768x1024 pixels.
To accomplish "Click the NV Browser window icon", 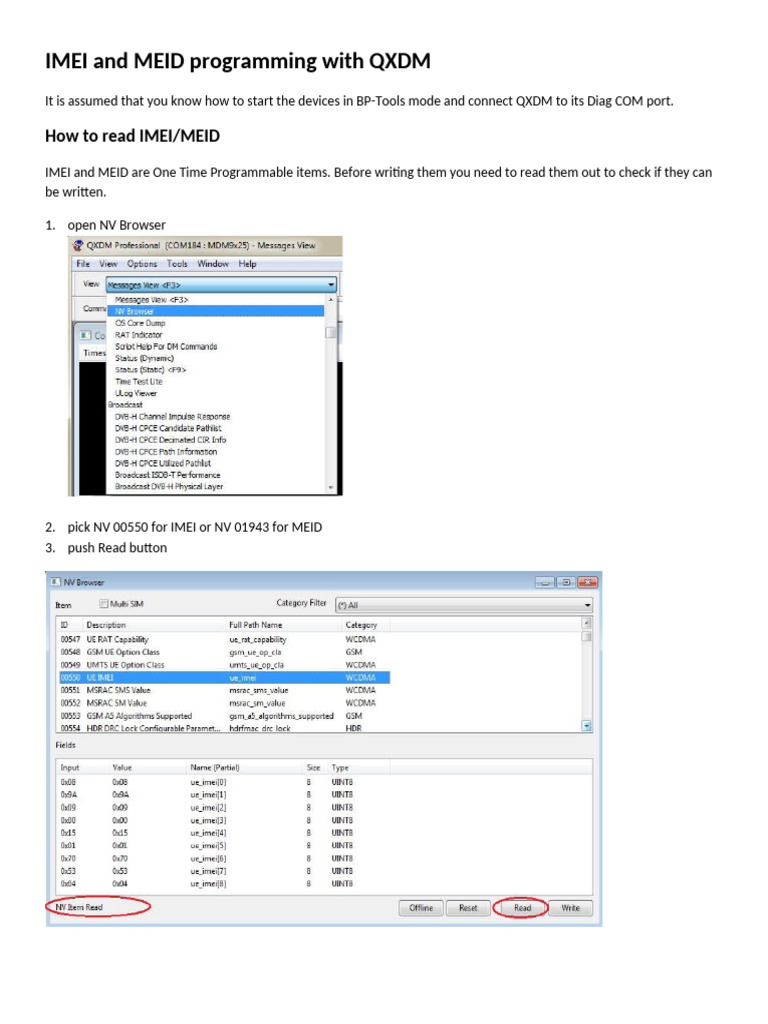I will pyautogui.click(x=56, y=582).
